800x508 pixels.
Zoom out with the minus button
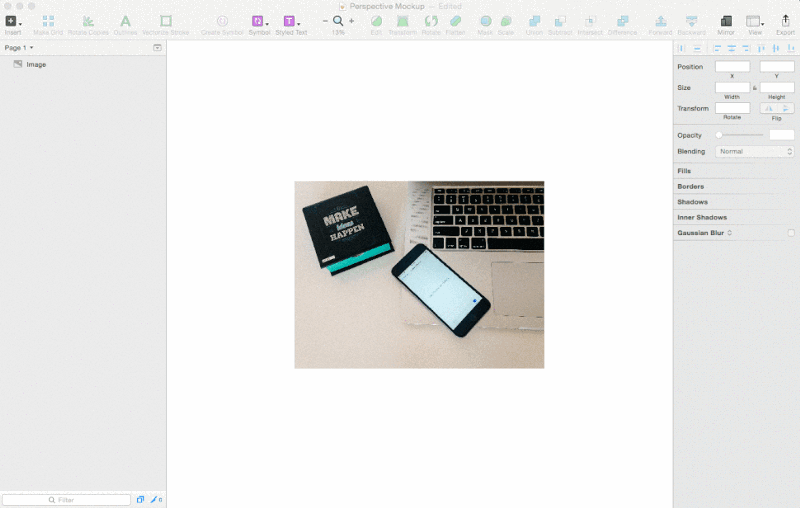coord(325,21)
